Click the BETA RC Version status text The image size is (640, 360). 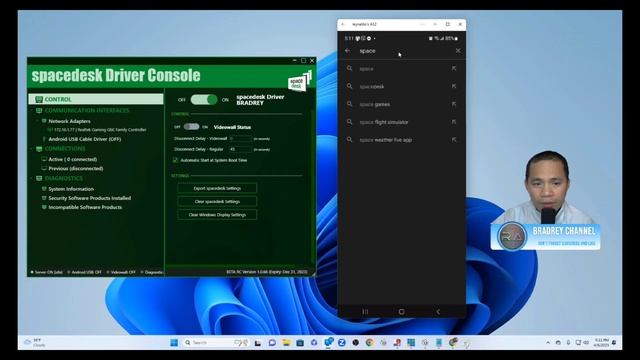tap(267, 272)
